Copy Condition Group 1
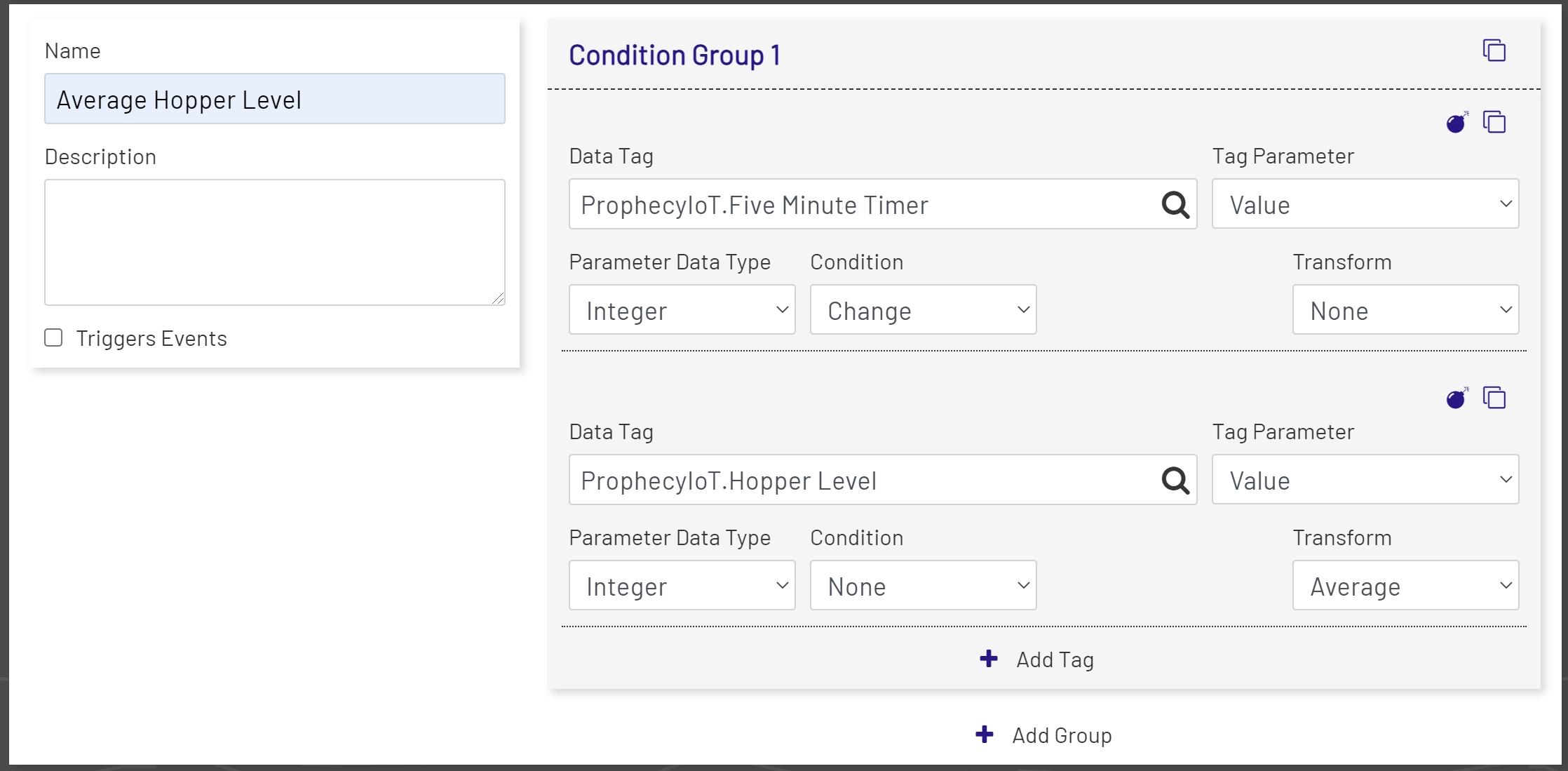1568x771 pixels. pos(1494,51)
